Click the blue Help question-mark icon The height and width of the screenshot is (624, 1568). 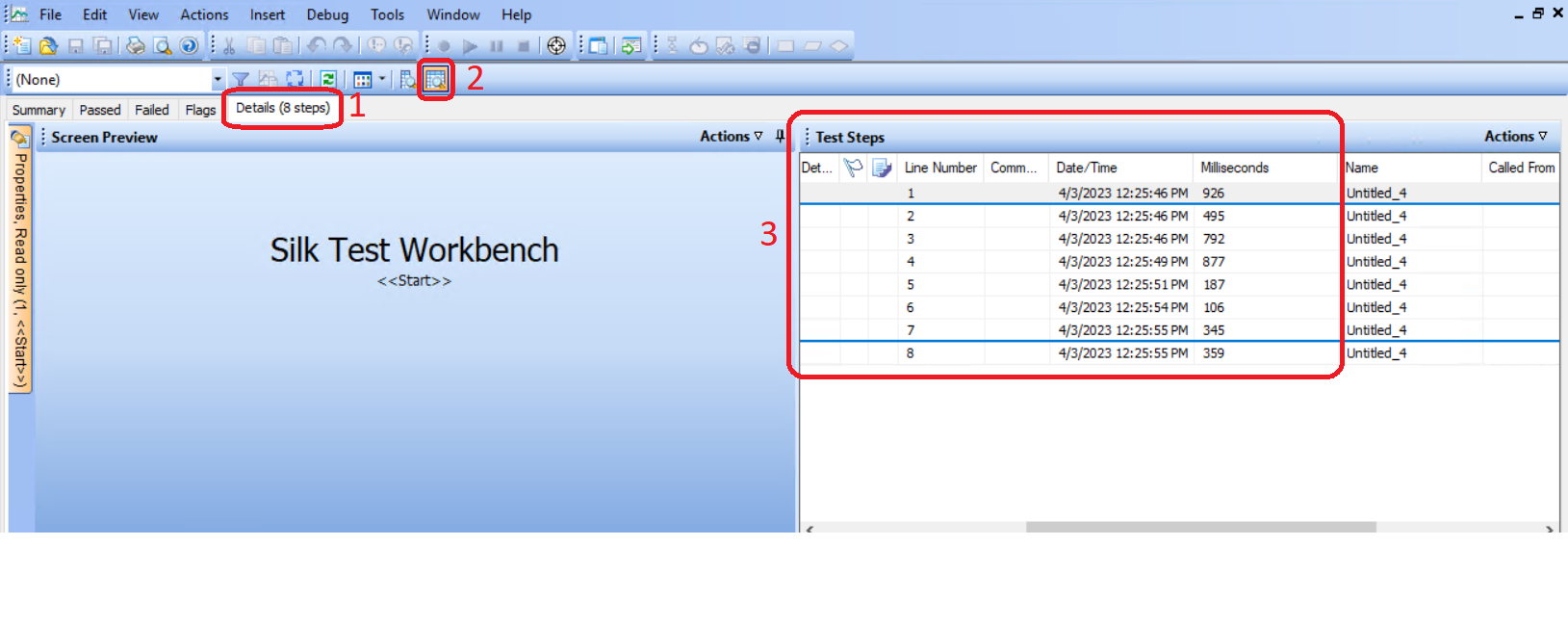pyautogui.click(x=190, y=45)
